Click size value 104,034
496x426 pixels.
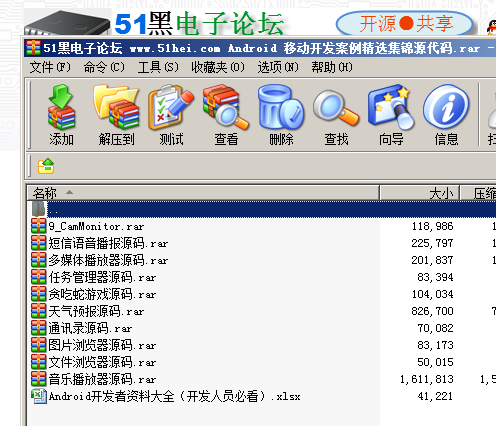coord(432,294)
